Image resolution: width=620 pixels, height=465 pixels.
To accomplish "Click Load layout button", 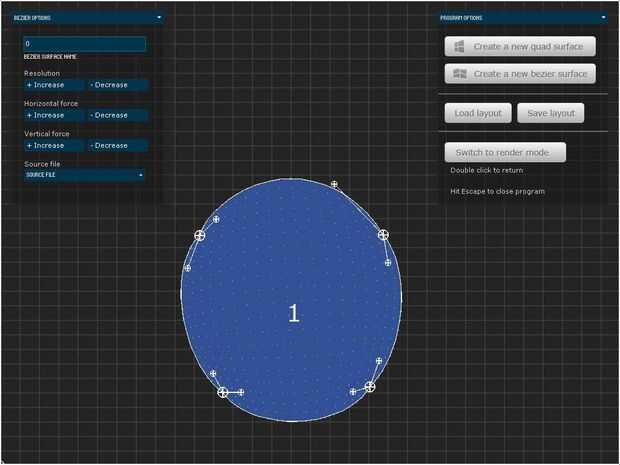I will (x=478, y=113).
